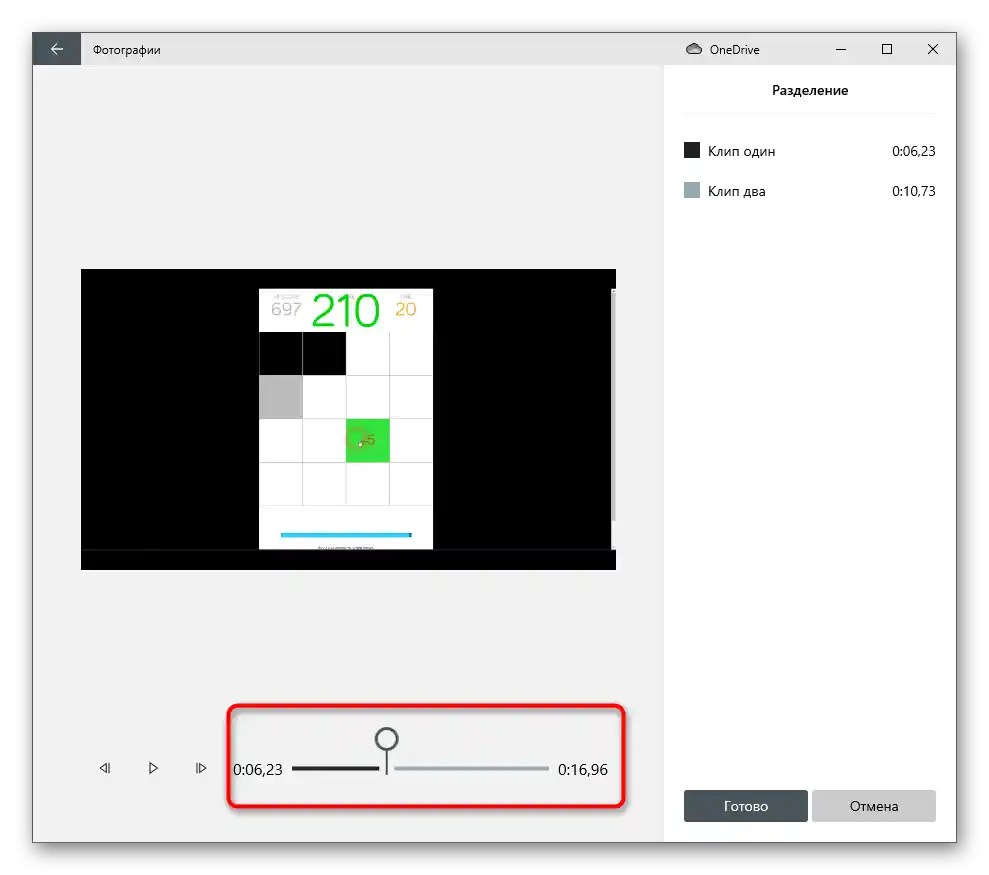989x875 pixels.
Task: Confirm split with Готово button
Action: tap(746, 806)
